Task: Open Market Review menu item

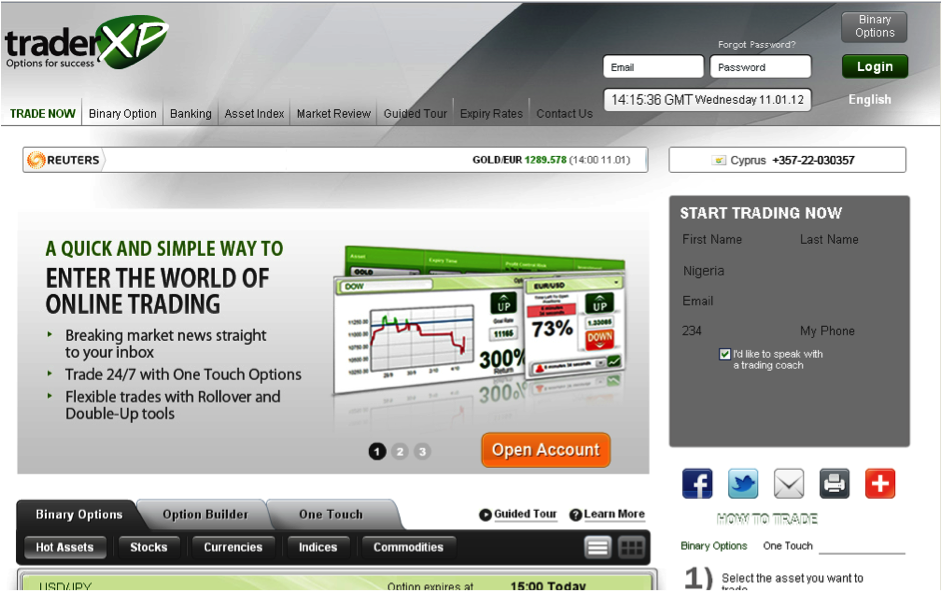Action: (333, 114)
